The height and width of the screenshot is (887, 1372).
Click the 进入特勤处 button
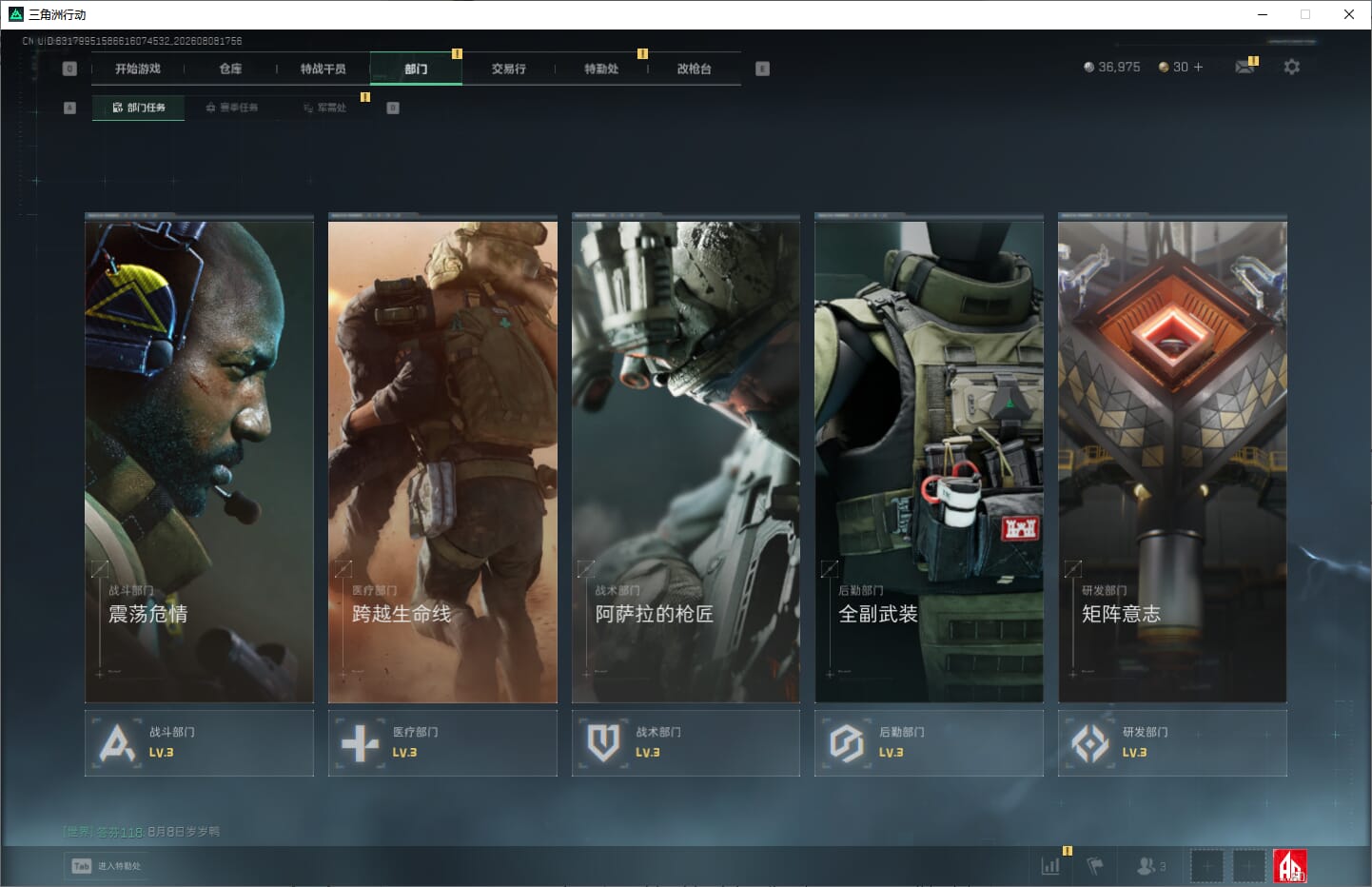107,866
